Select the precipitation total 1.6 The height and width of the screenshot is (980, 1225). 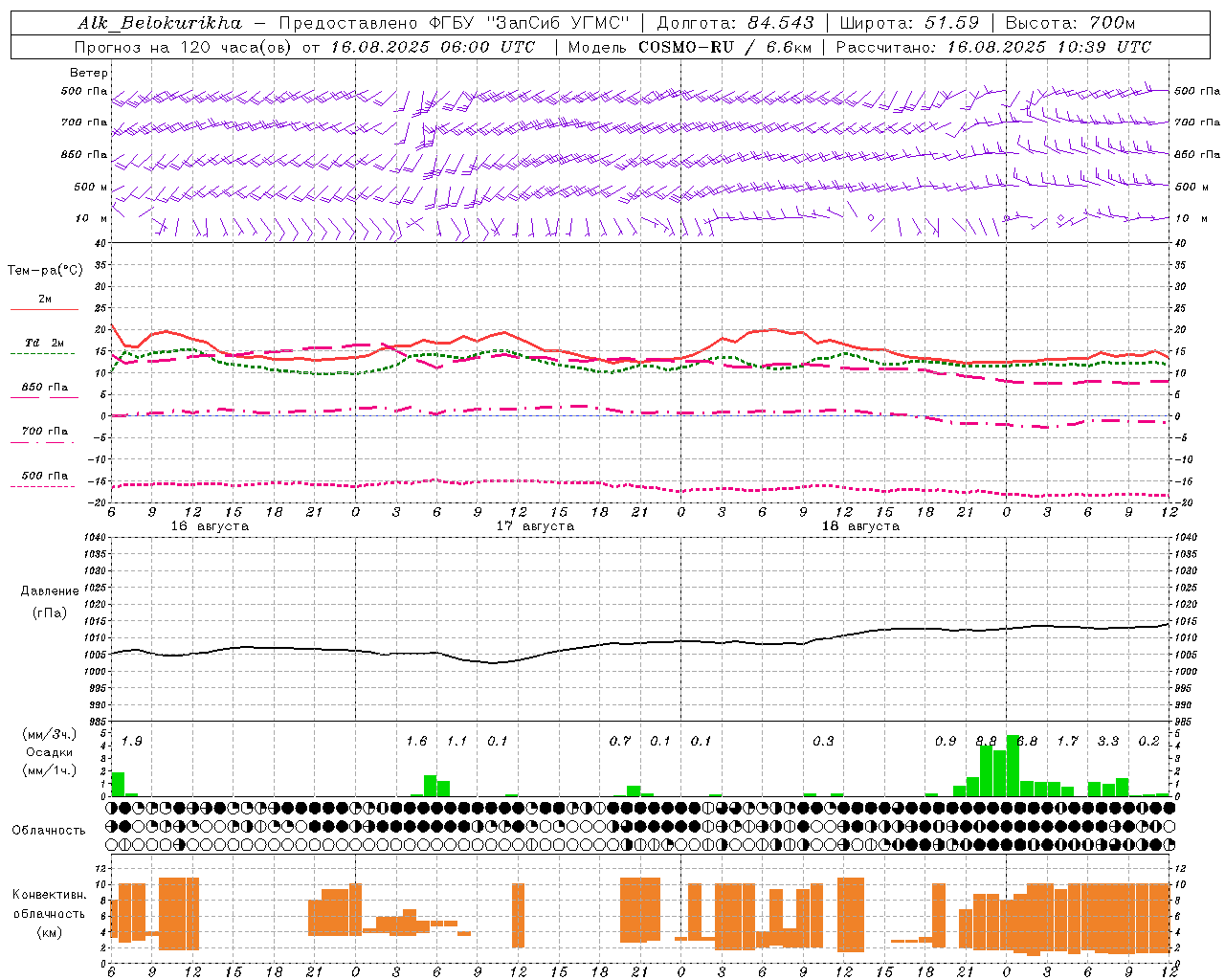[x=416, y=742]
